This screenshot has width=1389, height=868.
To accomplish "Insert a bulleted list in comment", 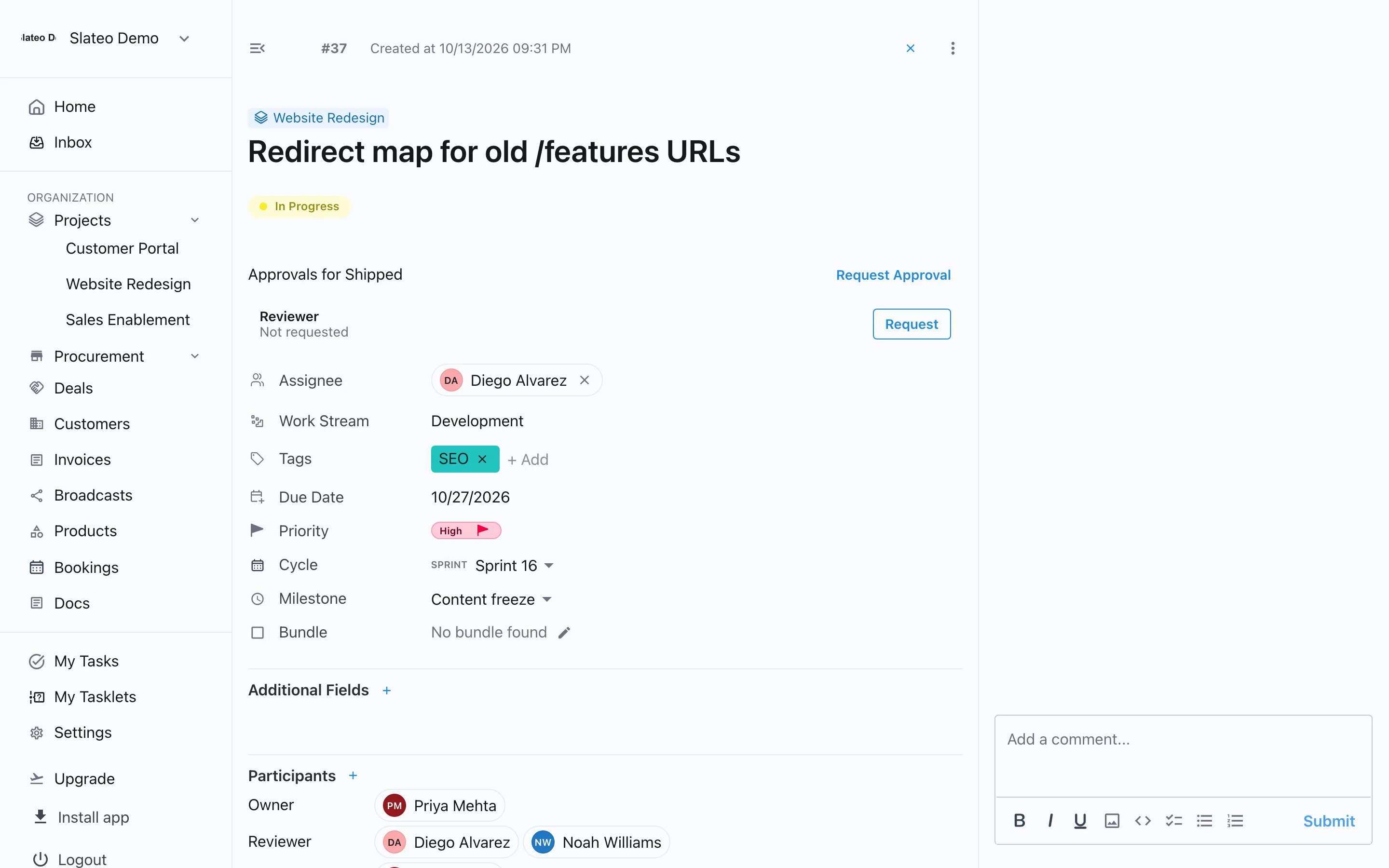I will coord(1204,820).
